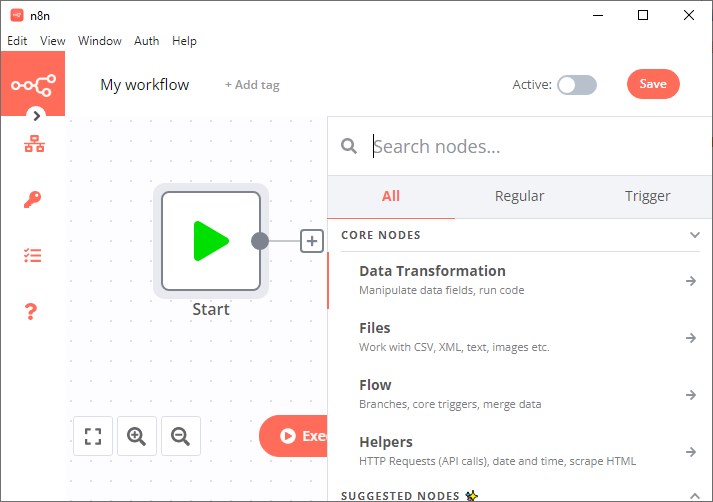Viewport: 713px width, 502px height.
Task: Click the search magnifier icon
Action: 349,146
